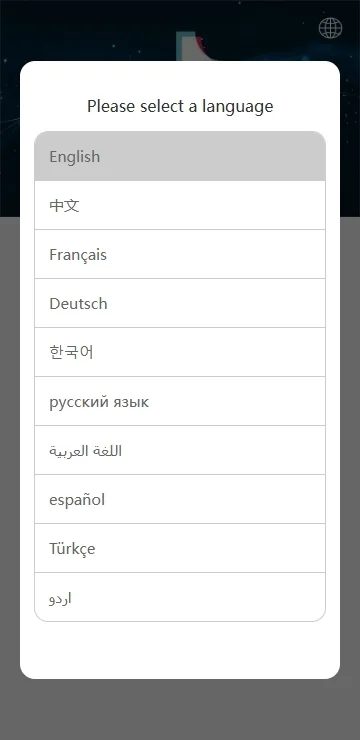Select the Urdu اردو option
This screenshot has width=360, height=740.
[180, 597]
